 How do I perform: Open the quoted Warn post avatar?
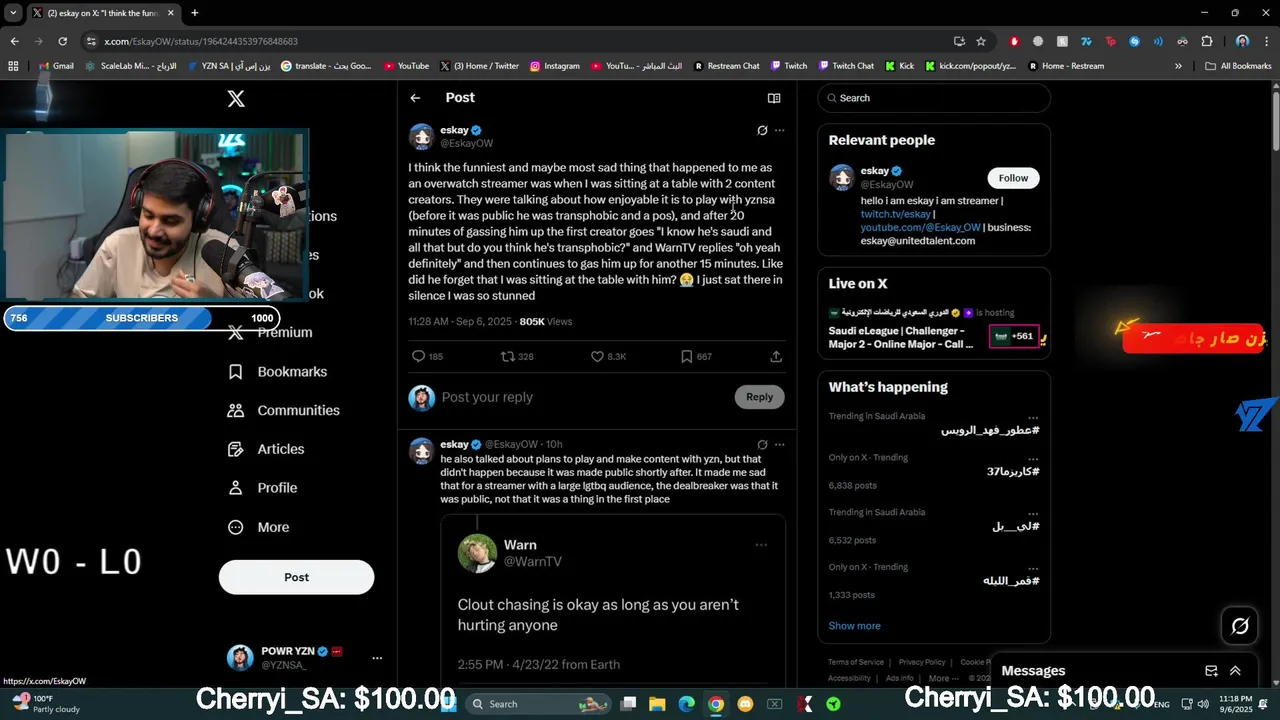pos(477,553)
